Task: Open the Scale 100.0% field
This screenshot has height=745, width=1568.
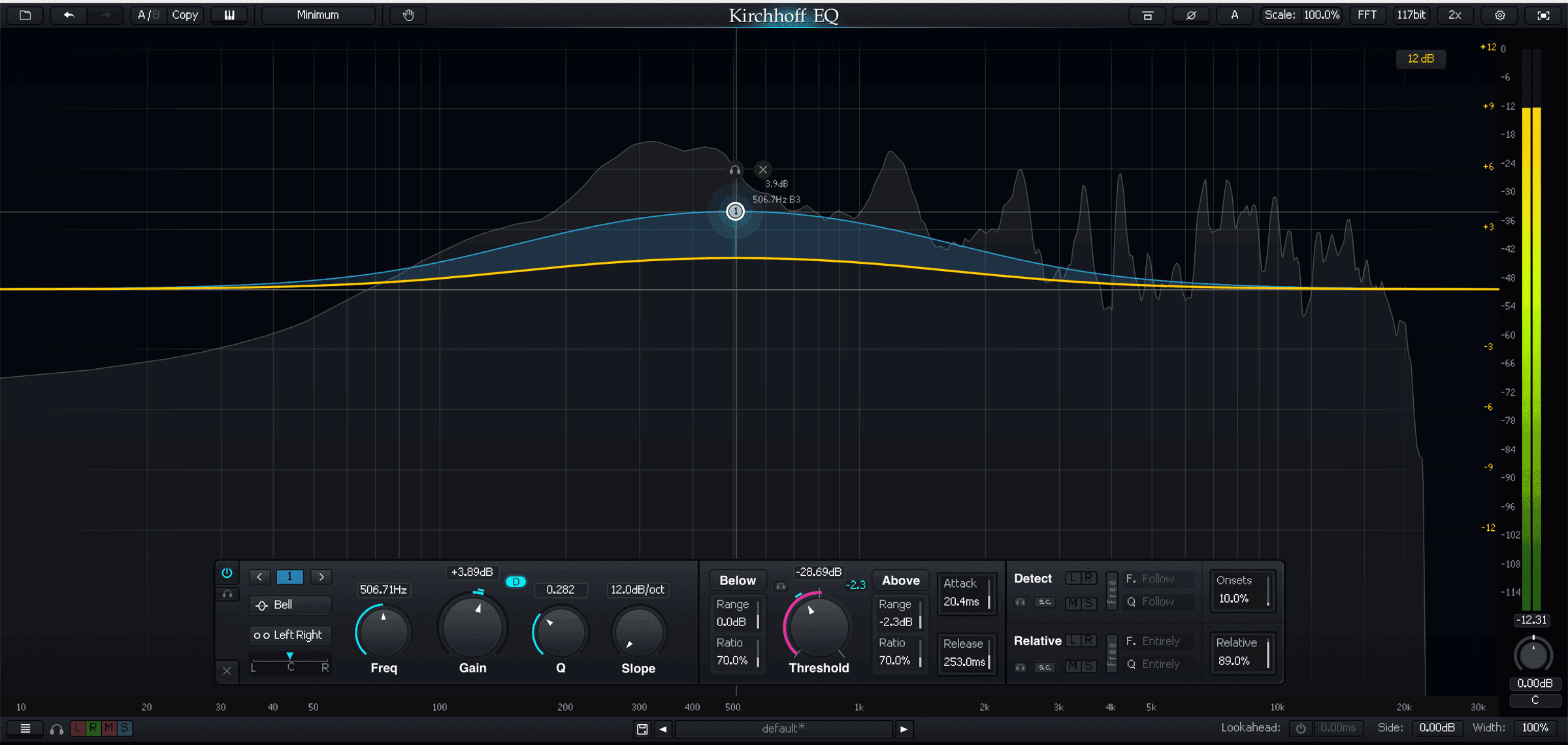Action: (1301, 15)
